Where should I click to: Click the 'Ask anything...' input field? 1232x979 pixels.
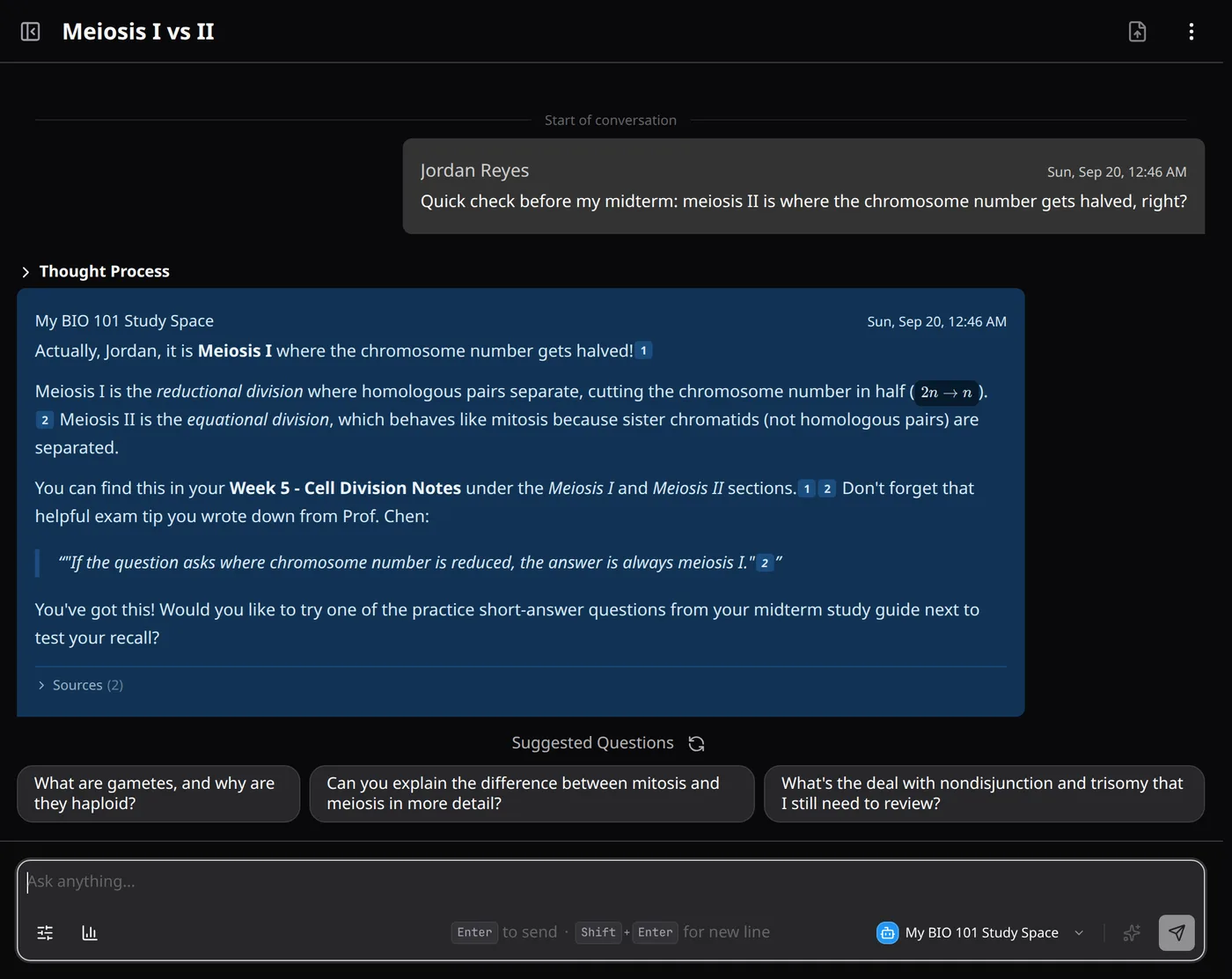point(611,881)
